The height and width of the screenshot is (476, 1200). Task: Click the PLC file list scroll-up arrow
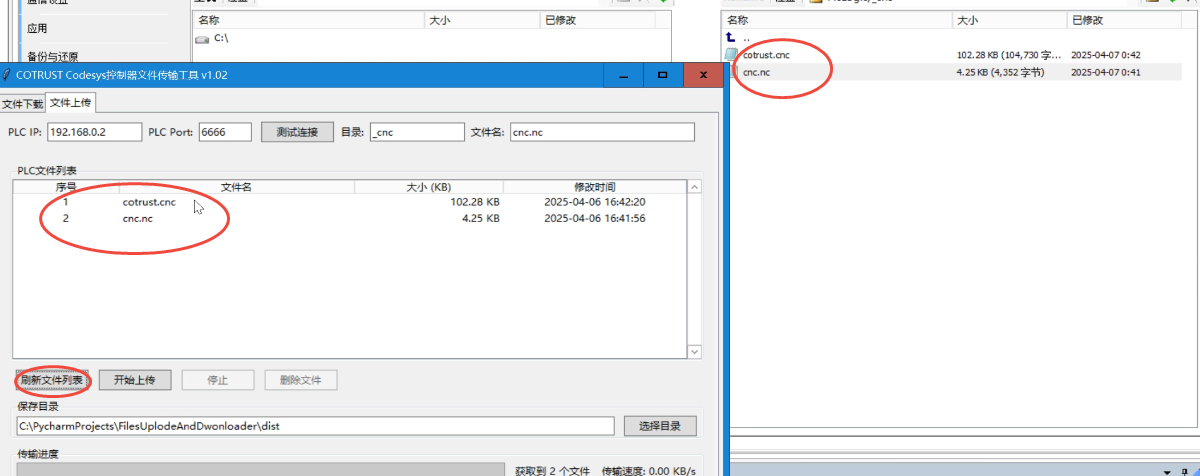695,188
